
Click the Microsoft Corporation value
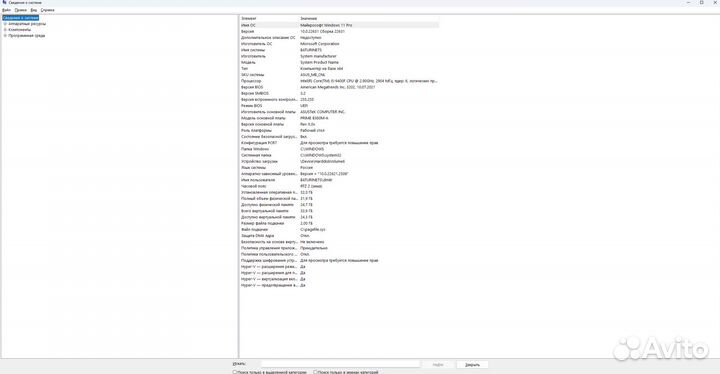(320, 44)
